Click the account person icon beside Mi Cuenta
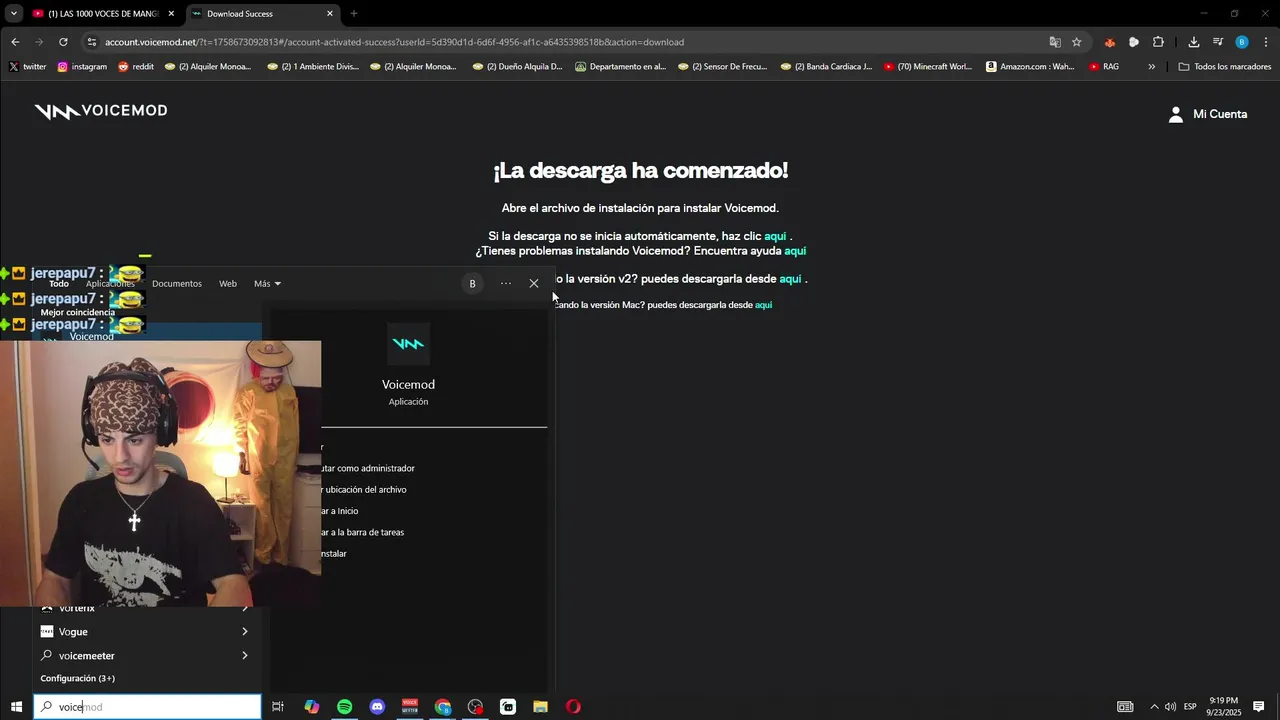 click(1176, 114)
